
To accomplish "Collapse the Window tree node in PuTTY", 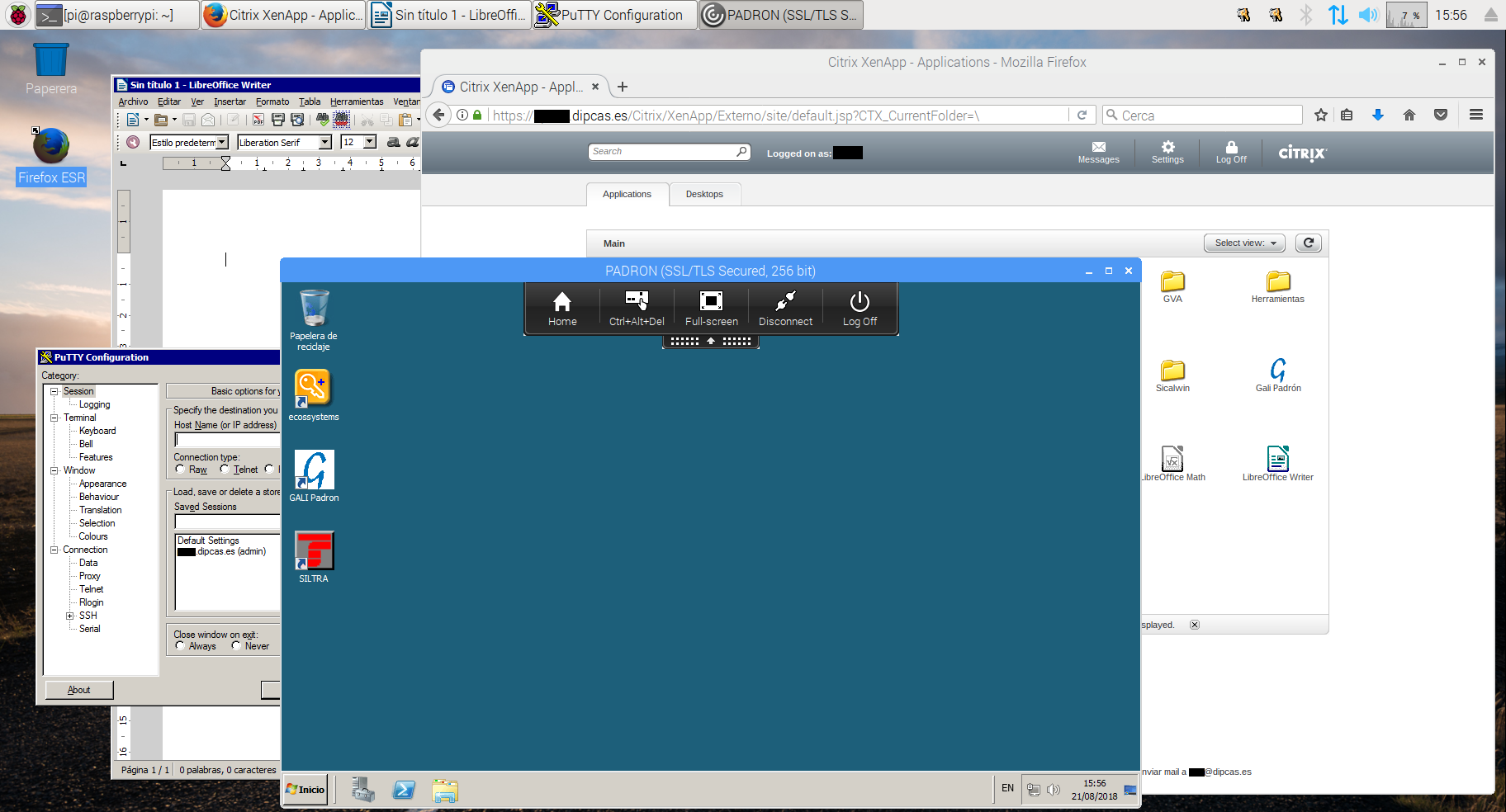I will (54, 470).
